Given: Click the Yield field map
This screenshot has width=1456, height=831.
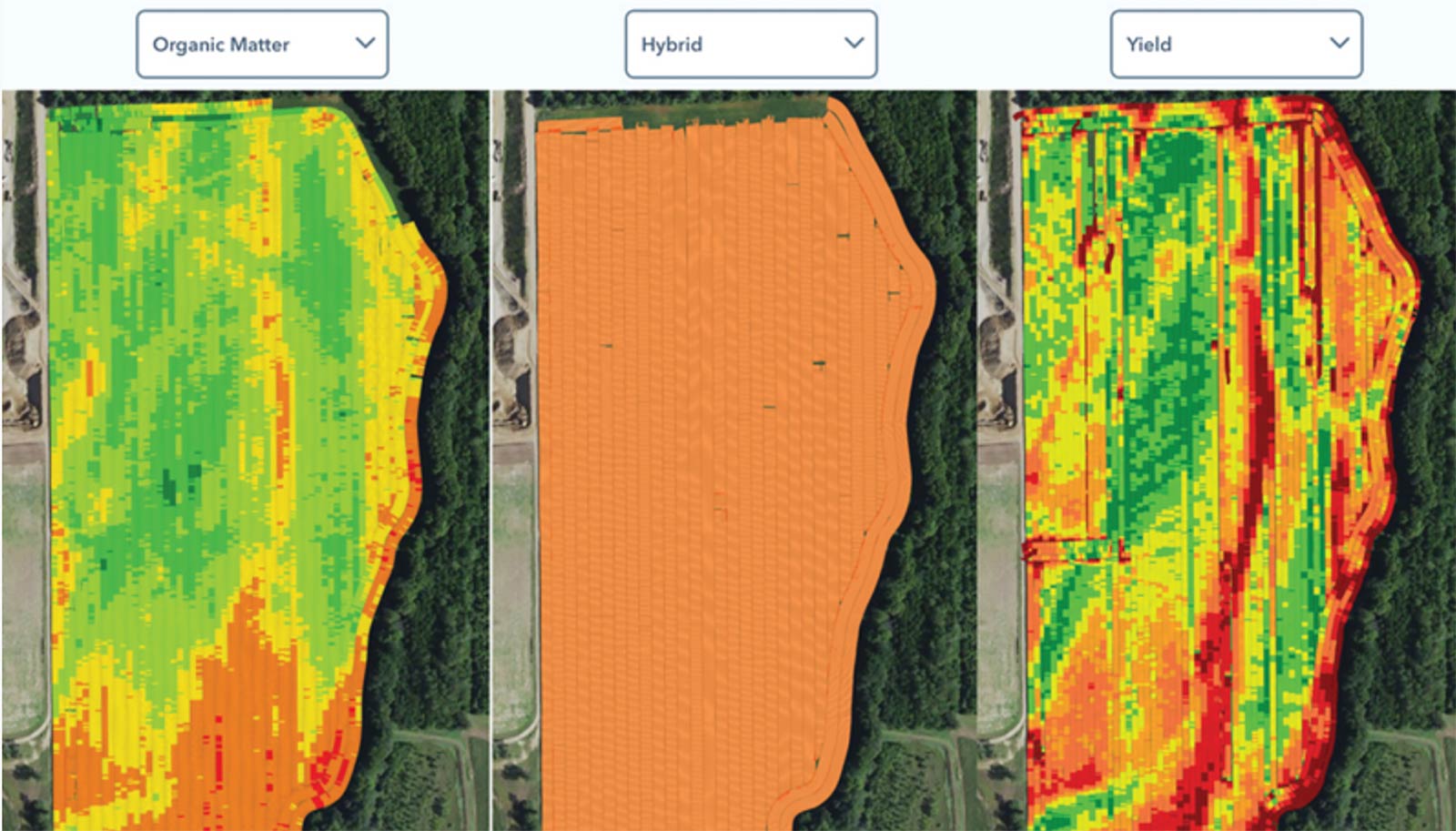Looking at the screenshot, I should pyautogui.click(x=1217, y=460).
